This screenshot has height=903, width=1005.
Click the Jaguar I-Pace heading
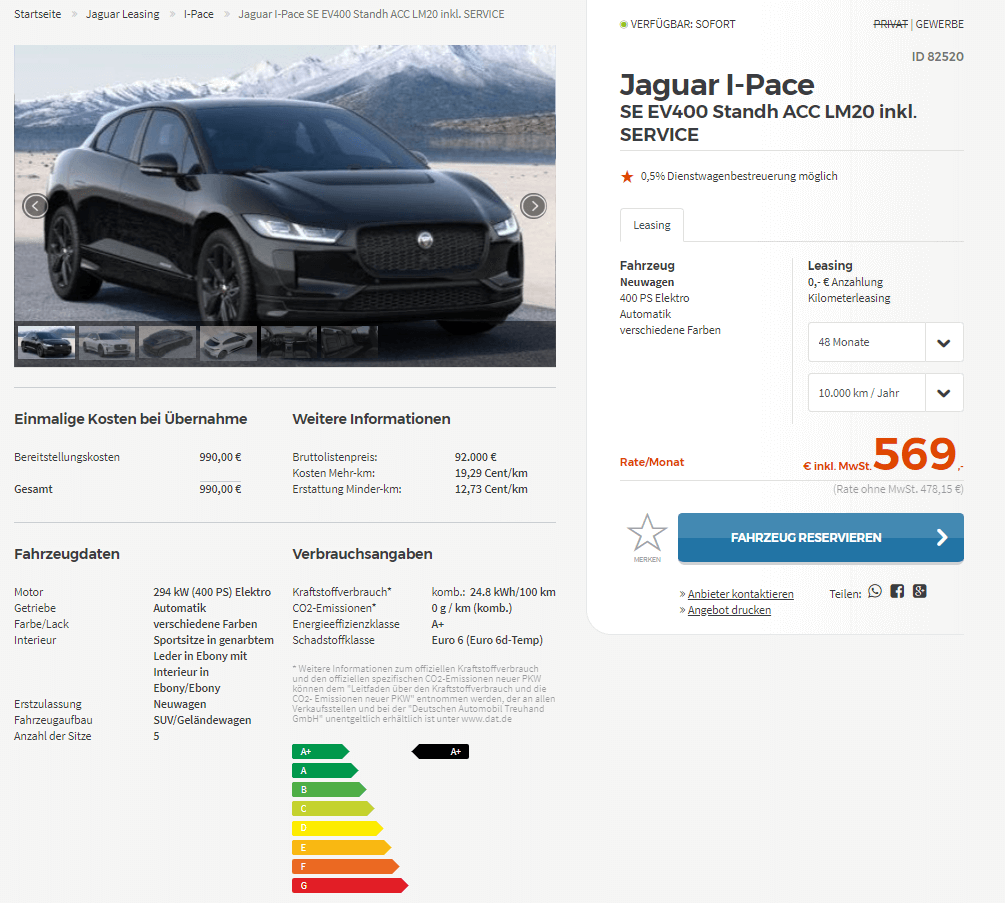tap(717, 85)
